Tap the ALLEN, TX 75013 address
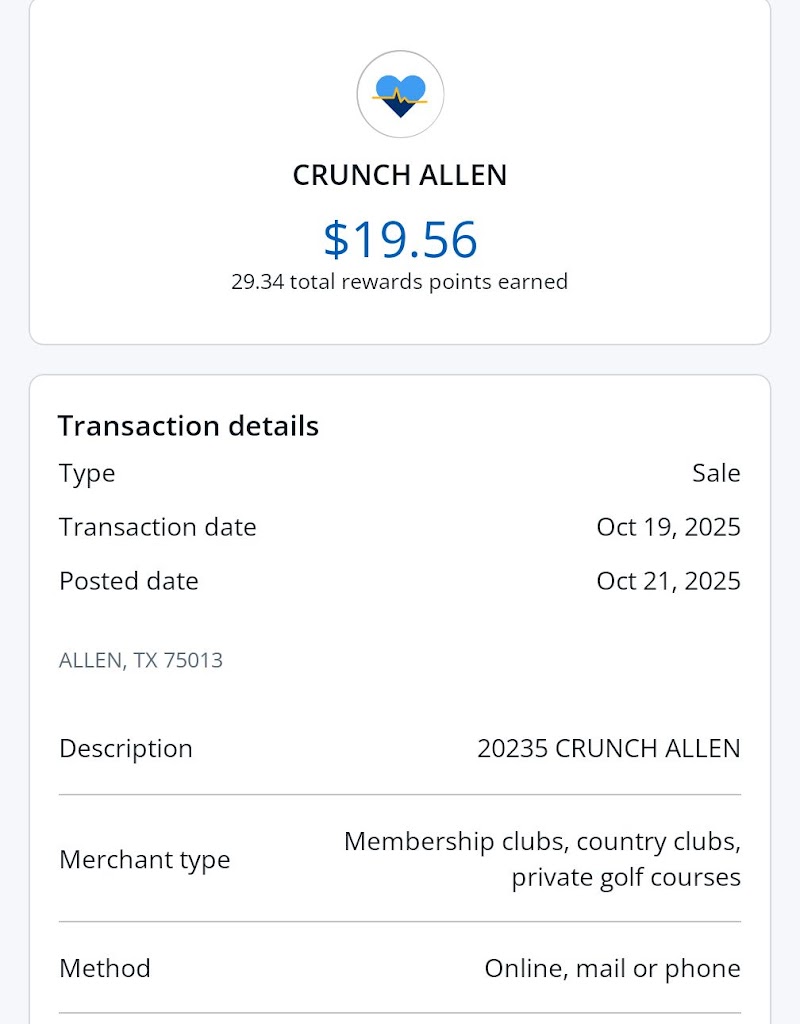800x1024 pixels. [x=141, y=660]
